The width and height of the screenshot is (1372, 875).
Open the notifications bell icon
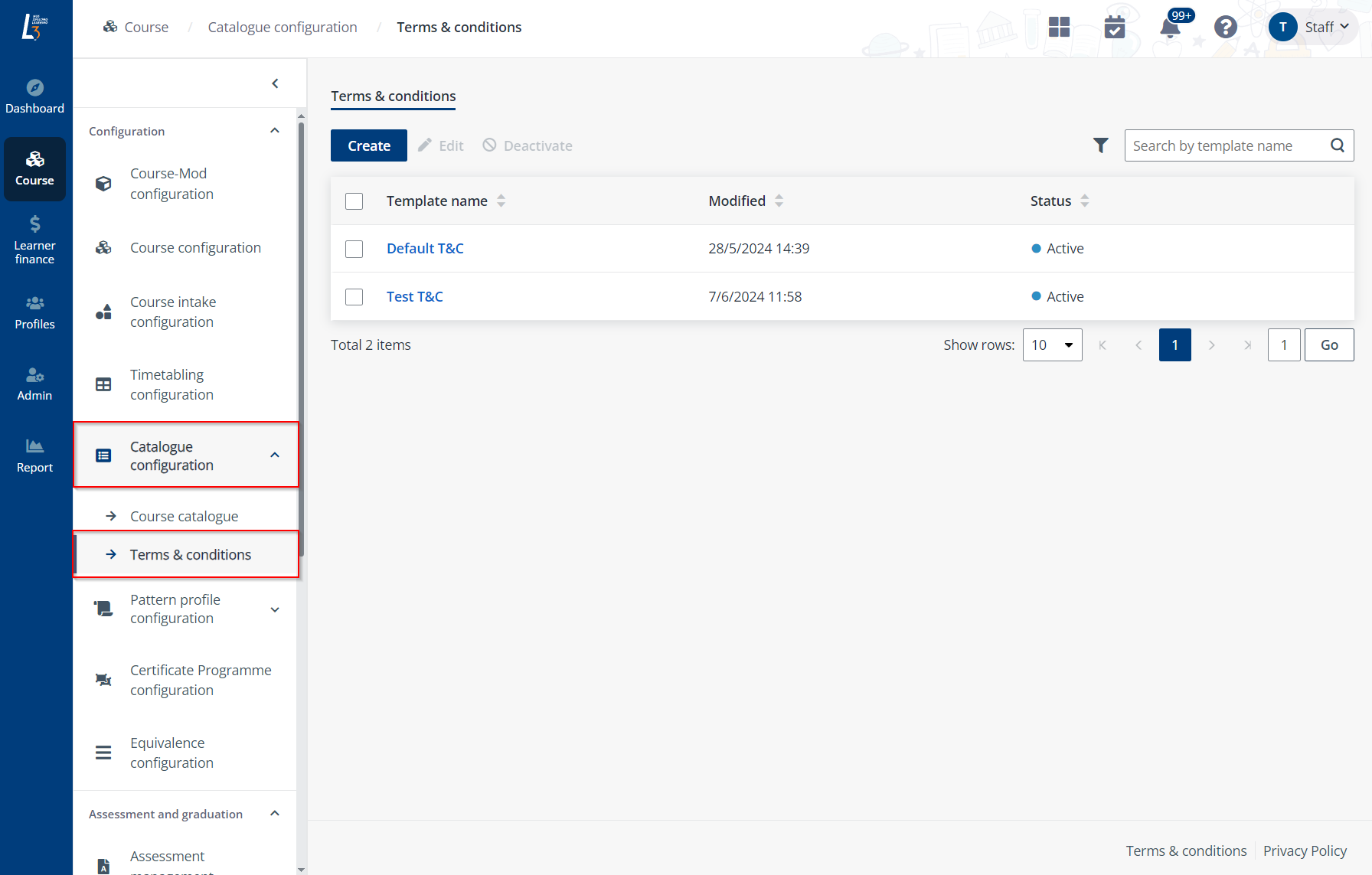pos(1169,28)
